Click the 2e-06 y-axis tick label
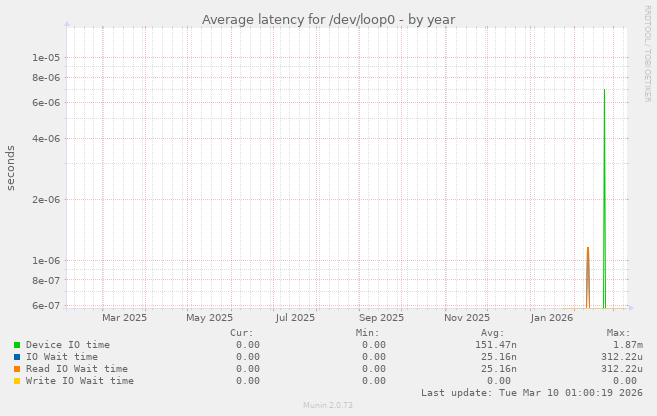This screenshot has height=416, width=657. 46,199
